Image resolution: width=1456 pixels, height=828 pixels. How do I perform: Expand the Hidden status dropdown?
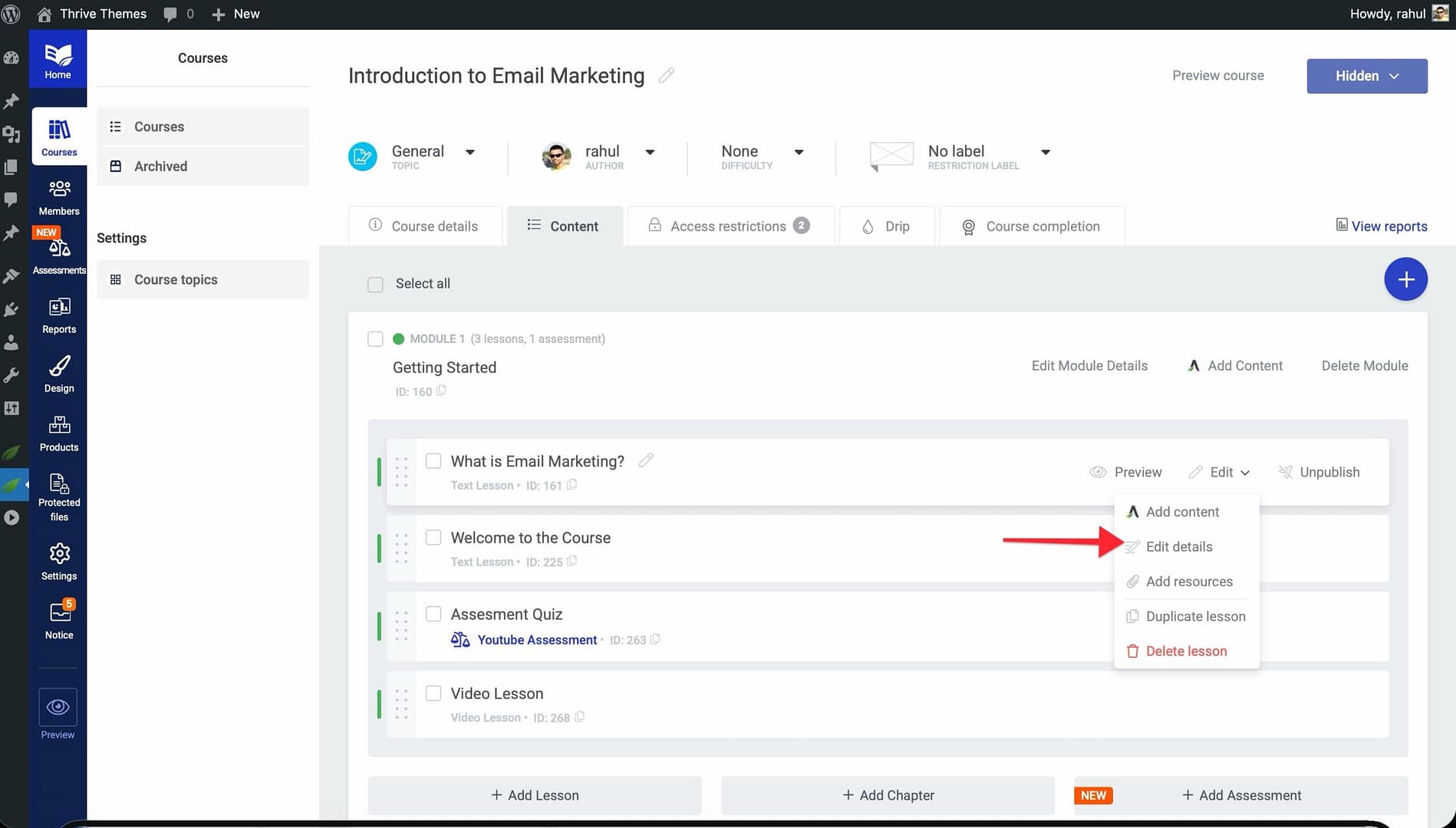click(x=1366, y=76)
